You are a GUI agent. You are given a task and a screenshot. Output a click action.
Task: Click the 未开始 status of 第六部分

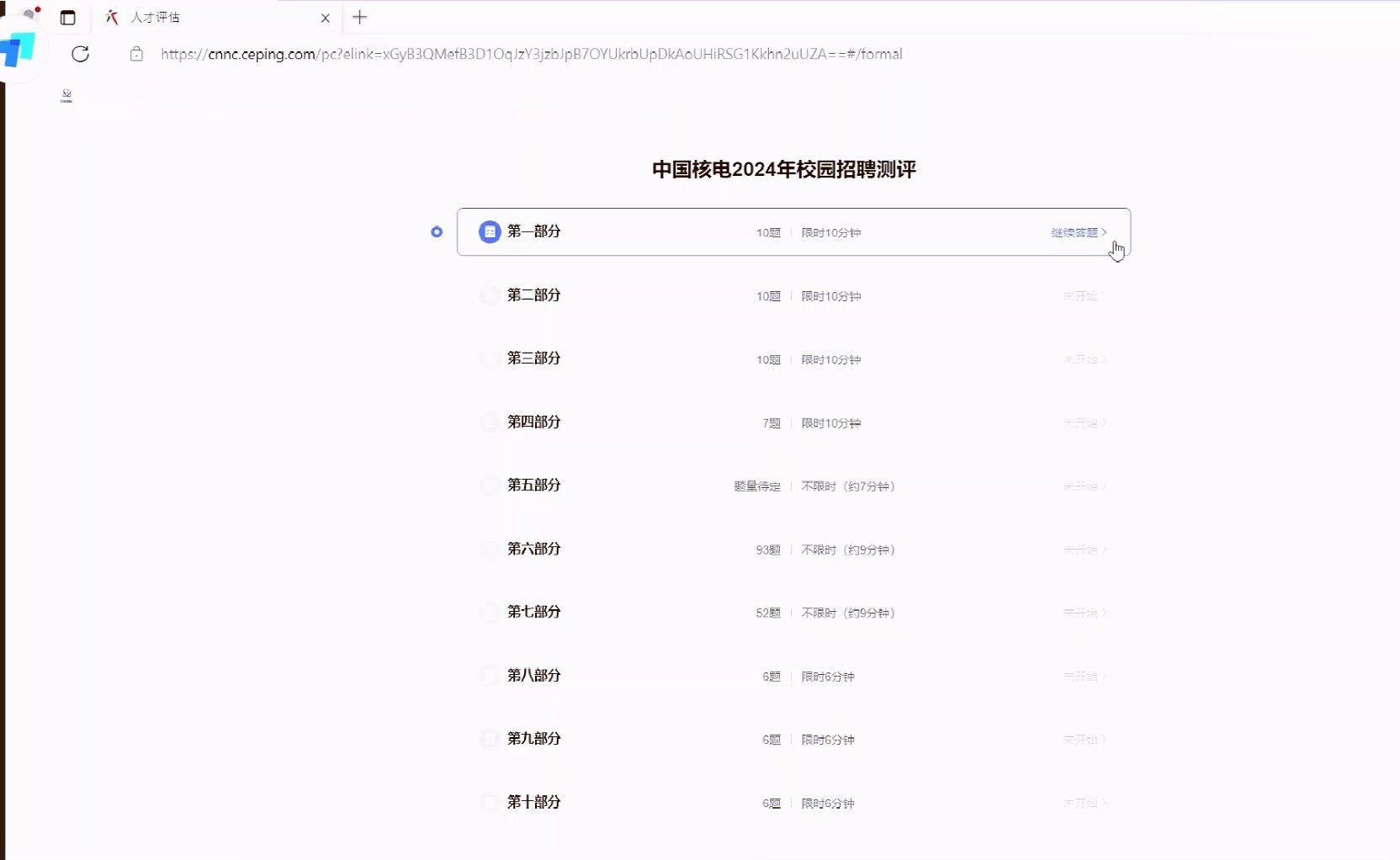(x=1084, y=549)
